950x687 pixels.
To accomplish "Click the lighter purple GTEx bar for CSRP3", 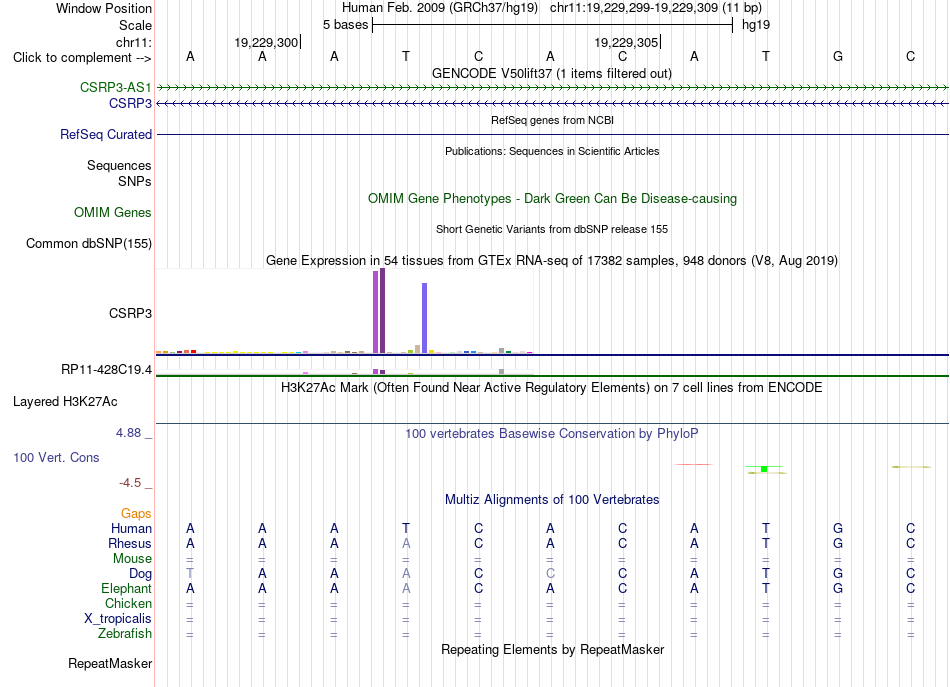I will coord(376,312).
